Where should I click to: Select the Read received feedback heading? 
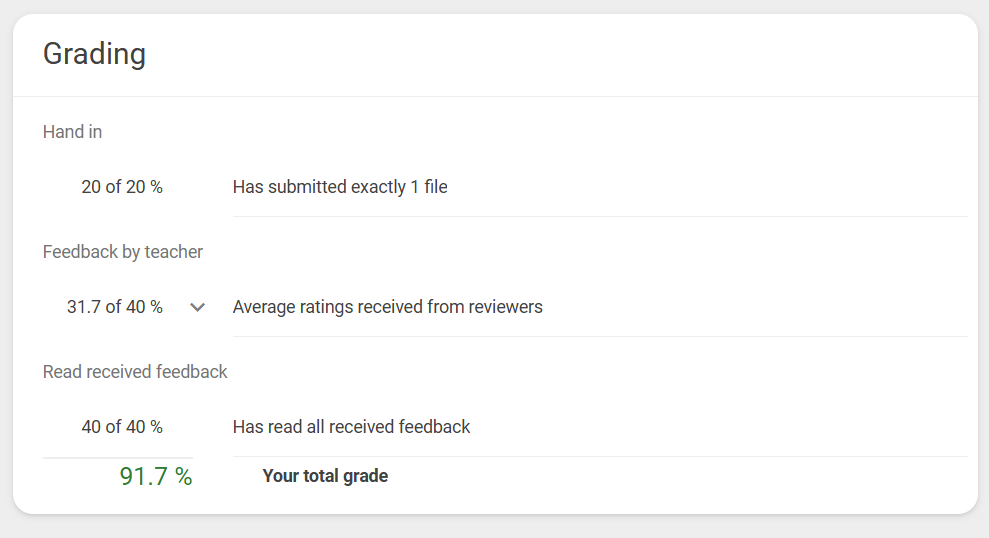135,371
